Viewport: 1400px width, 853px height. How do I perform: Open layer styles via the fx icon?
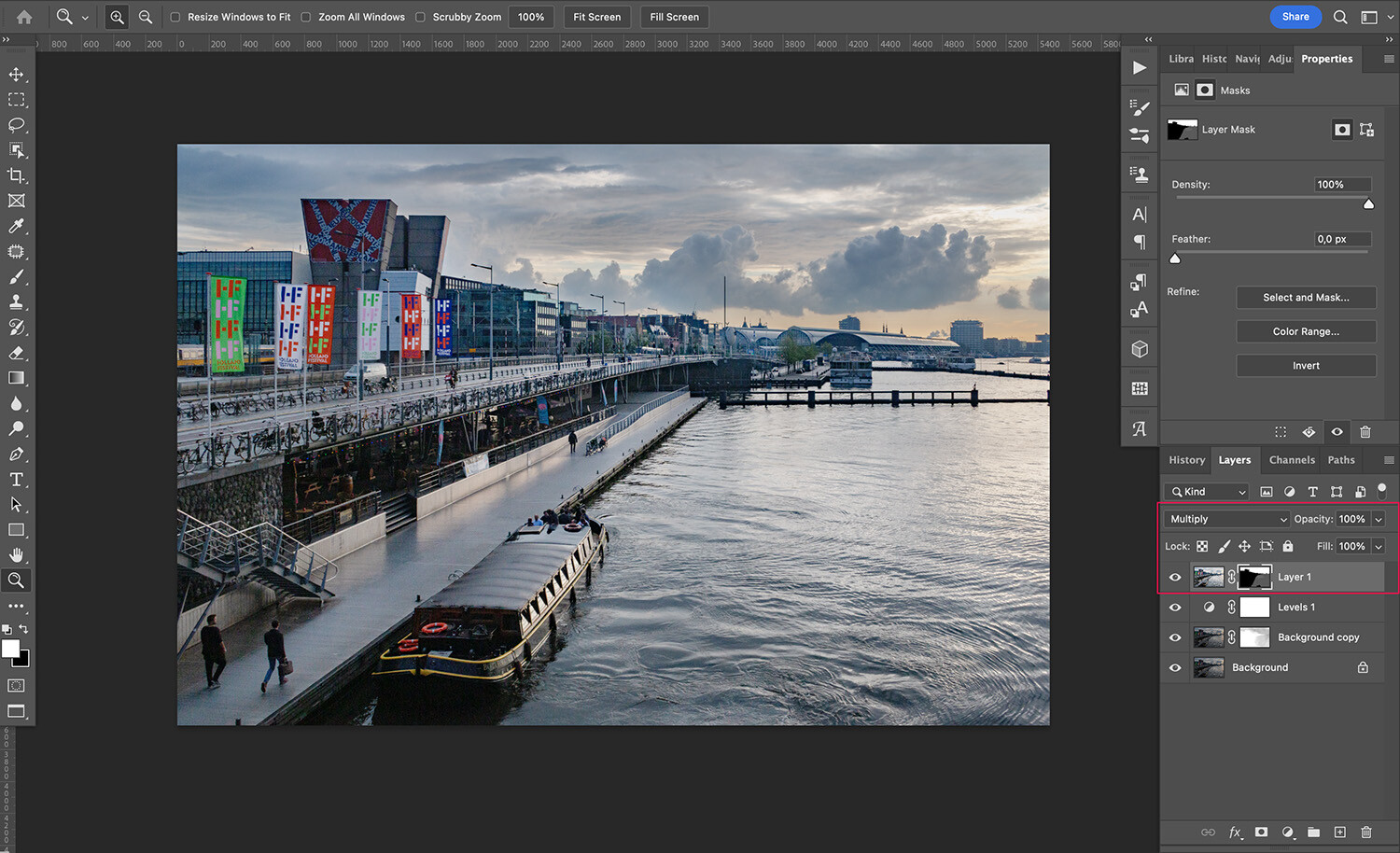tap(1236, 832)
